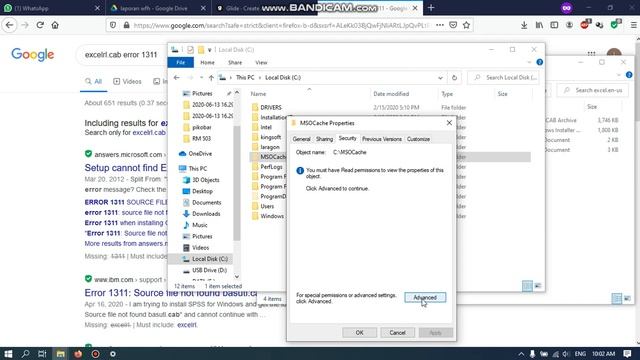Open a new Firefox tab
This screenshot has height=360, width=640.
tap(431, 8)
